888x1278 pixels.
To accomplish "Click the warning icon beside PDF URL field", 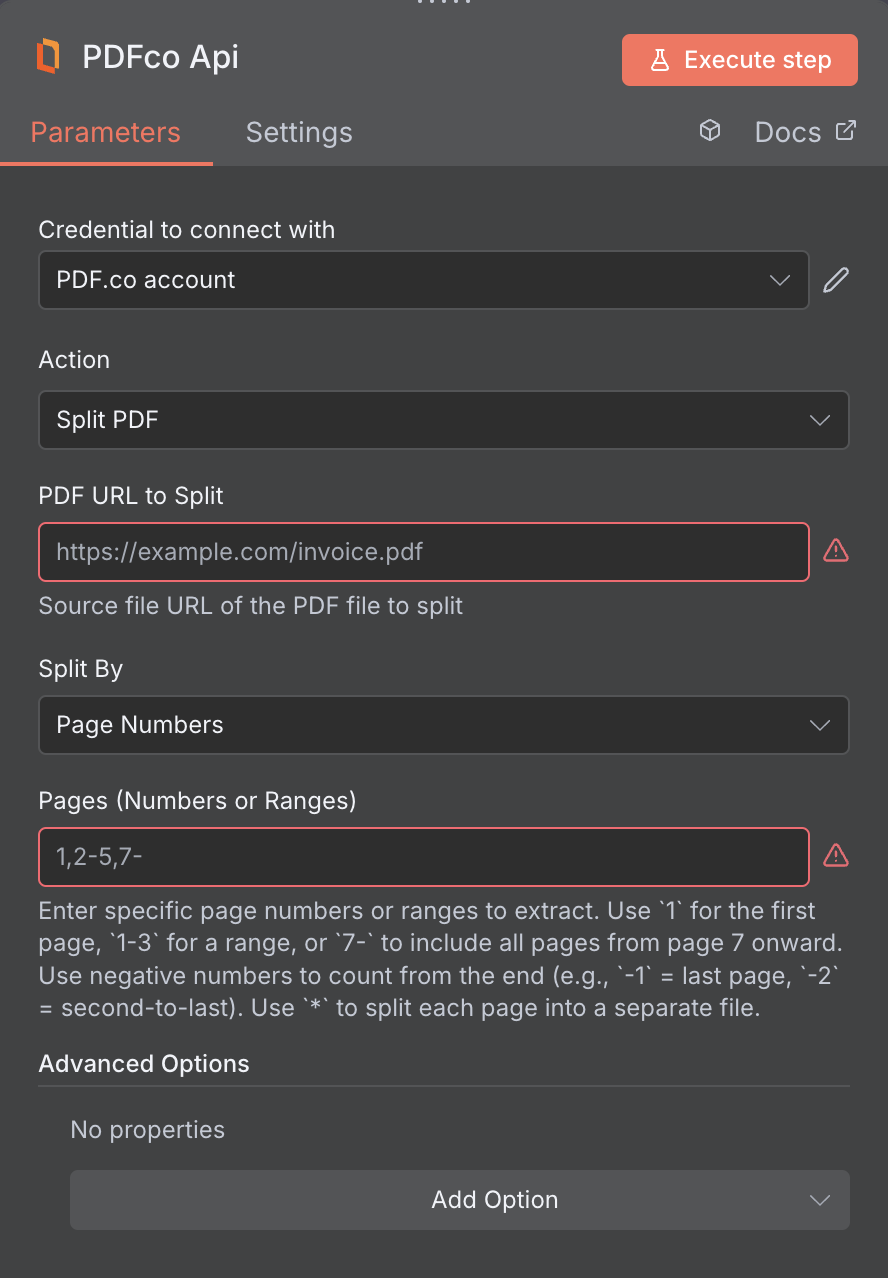I will (836, 550).
